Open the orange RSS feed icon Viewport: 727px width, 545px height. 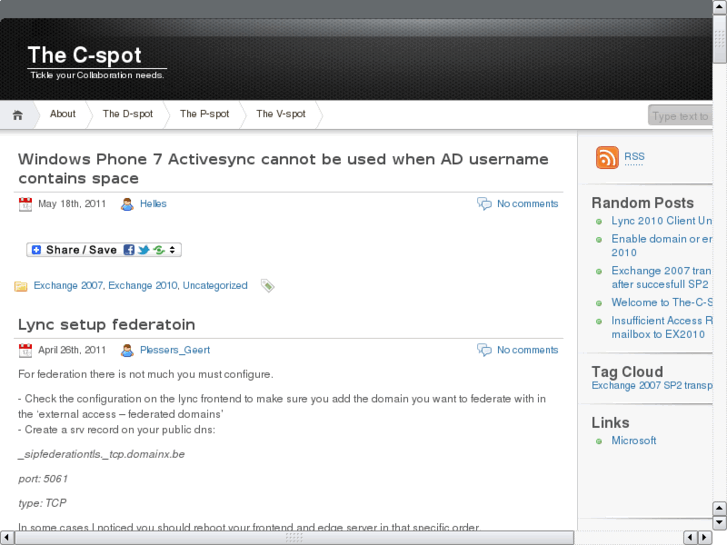point(607,157)
